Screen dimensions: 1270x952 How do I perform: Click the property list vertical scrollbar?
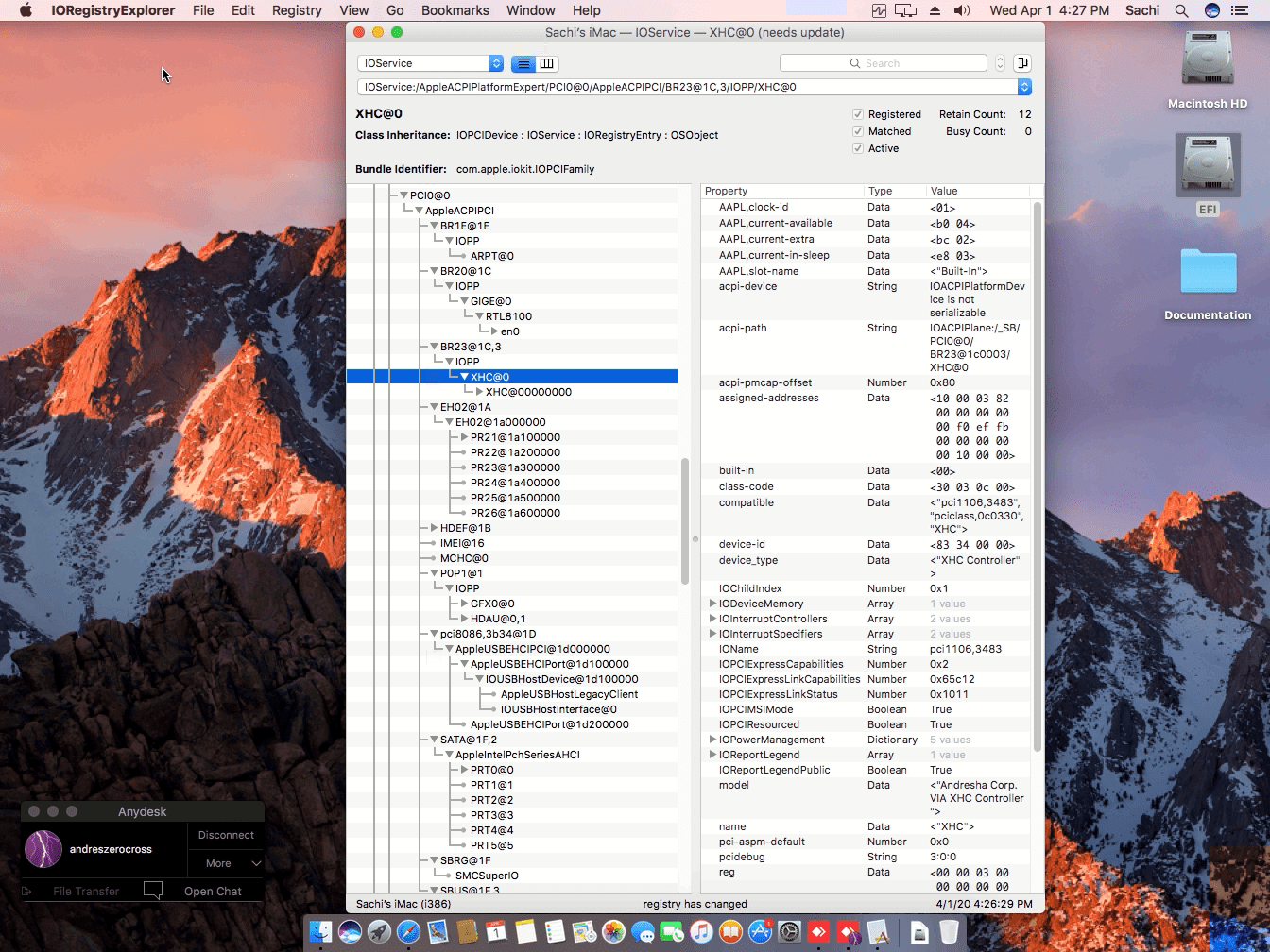1038,477
